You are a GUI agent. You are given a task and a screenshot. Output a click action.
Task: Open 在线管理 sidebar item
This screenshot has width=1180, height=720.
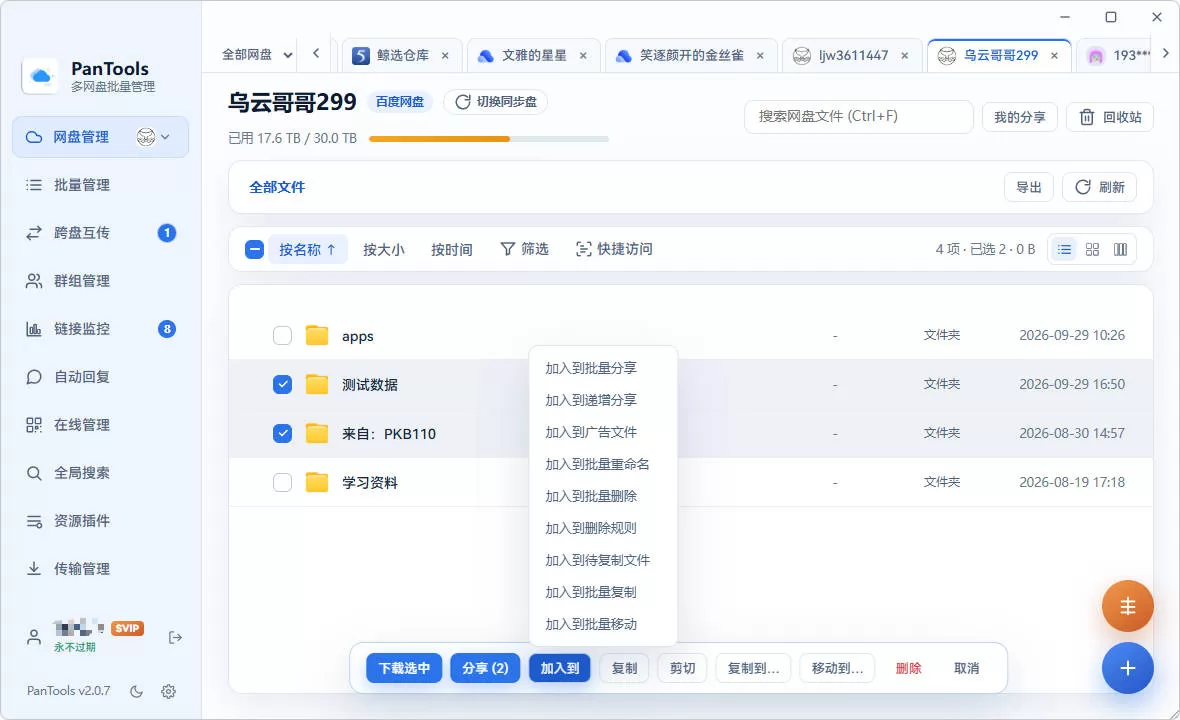[x=101, y=425]
